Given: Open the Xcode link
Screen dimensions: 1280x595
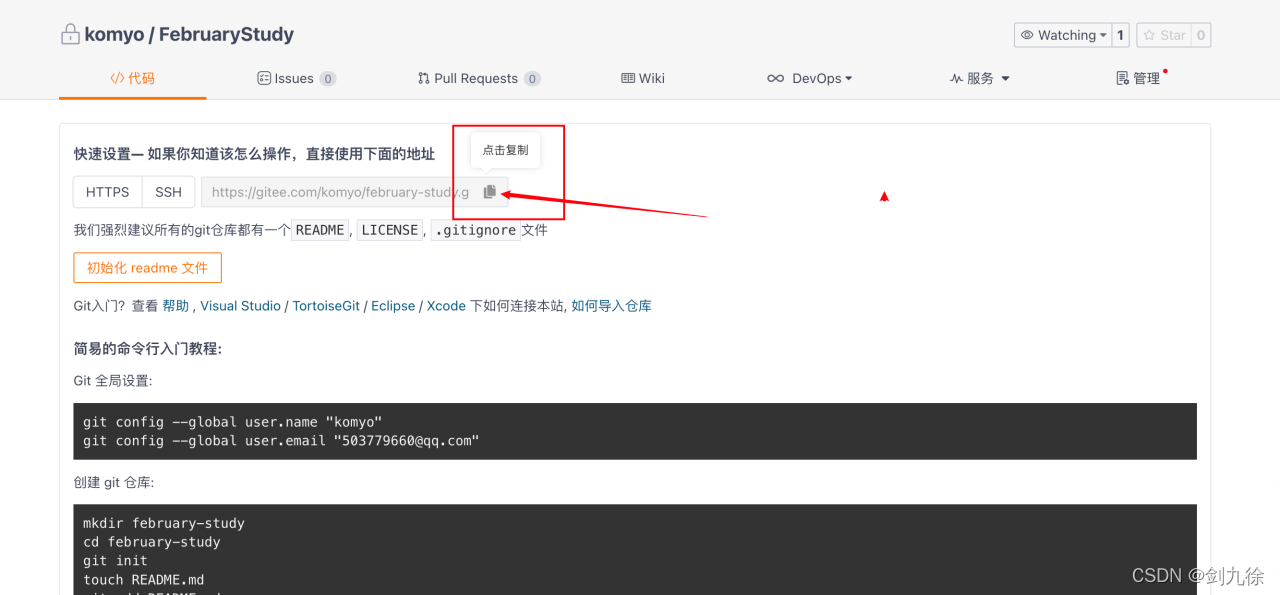Looking at the screenshot, I should pos(446,306).
